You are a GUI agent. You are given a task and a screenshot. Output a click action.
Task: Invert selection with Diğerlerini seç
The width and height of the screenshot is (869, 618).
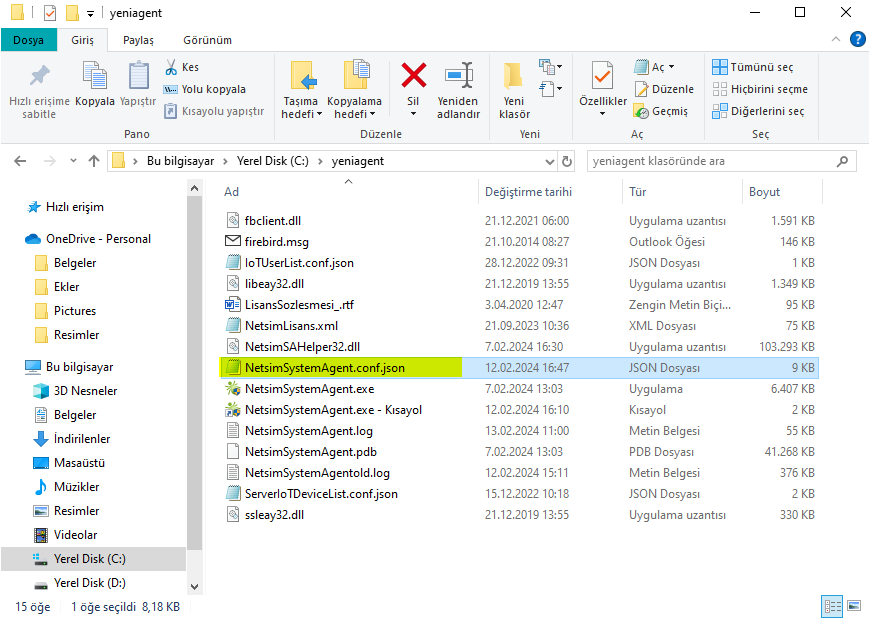[758, 111]
